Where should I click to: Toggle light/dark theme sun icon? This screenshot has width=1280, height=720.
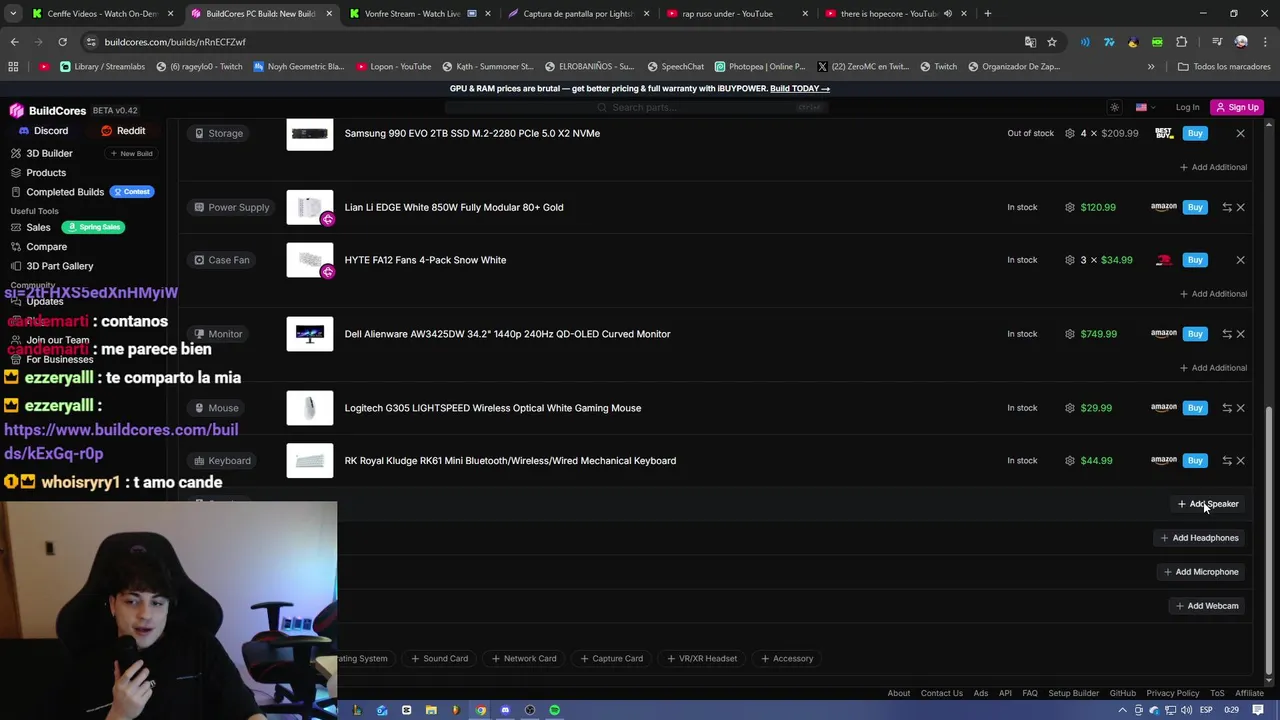[1115, 107]
